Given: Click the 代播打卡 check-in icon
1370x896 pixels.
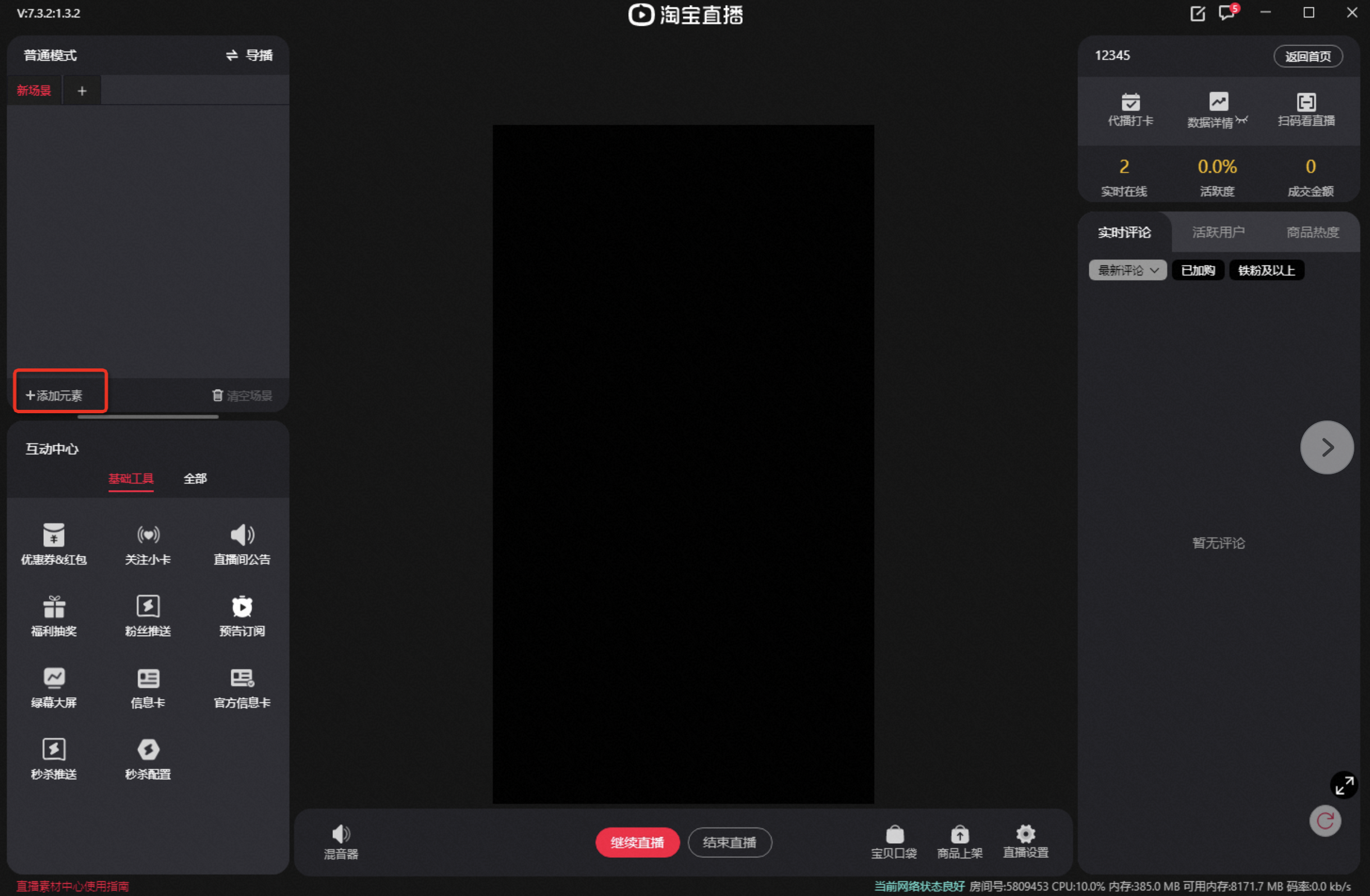Looking at the screenshot, I should [x=1131, y=109].
